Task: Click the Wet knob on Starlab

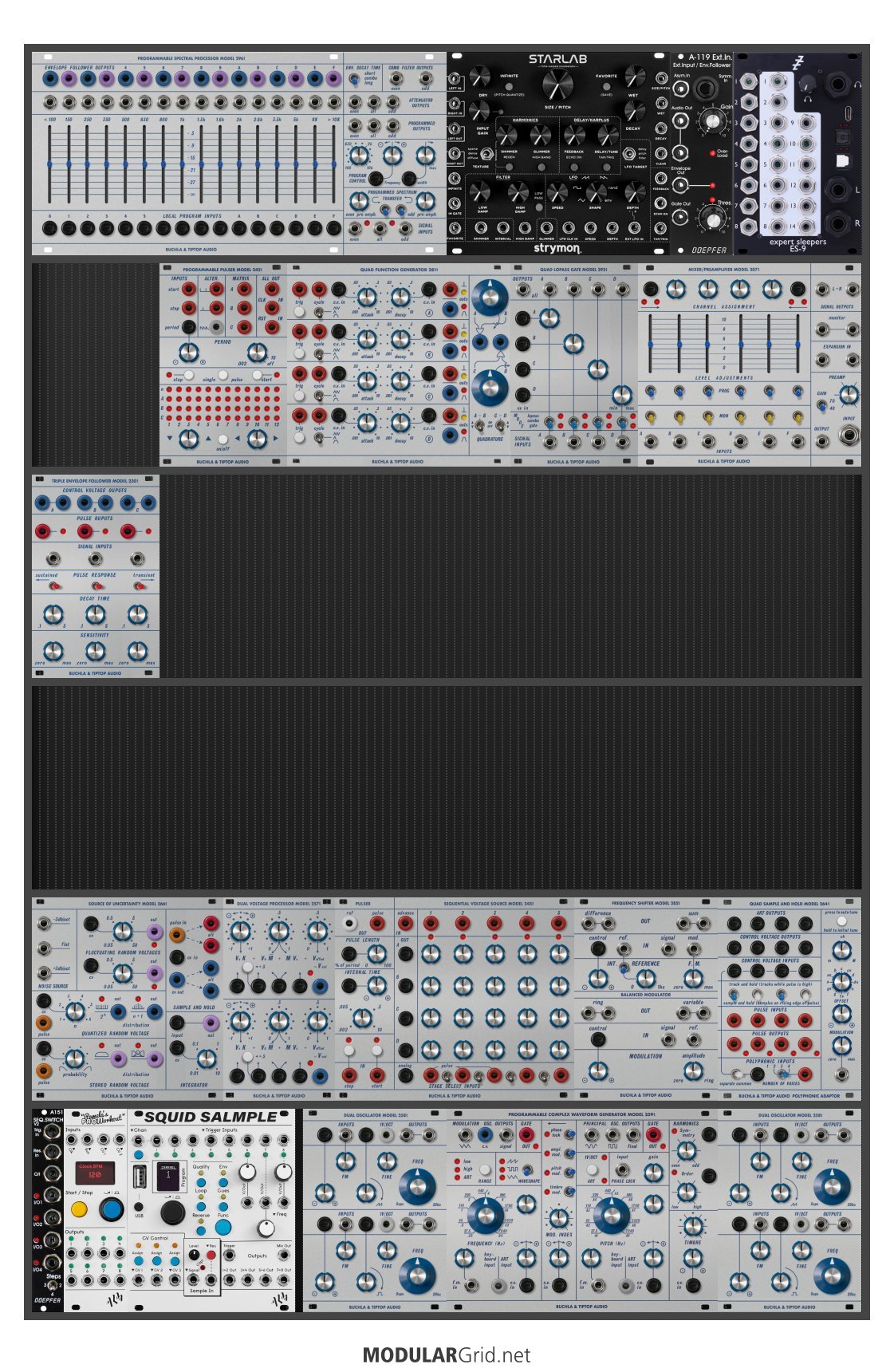Action: [635, 77]
